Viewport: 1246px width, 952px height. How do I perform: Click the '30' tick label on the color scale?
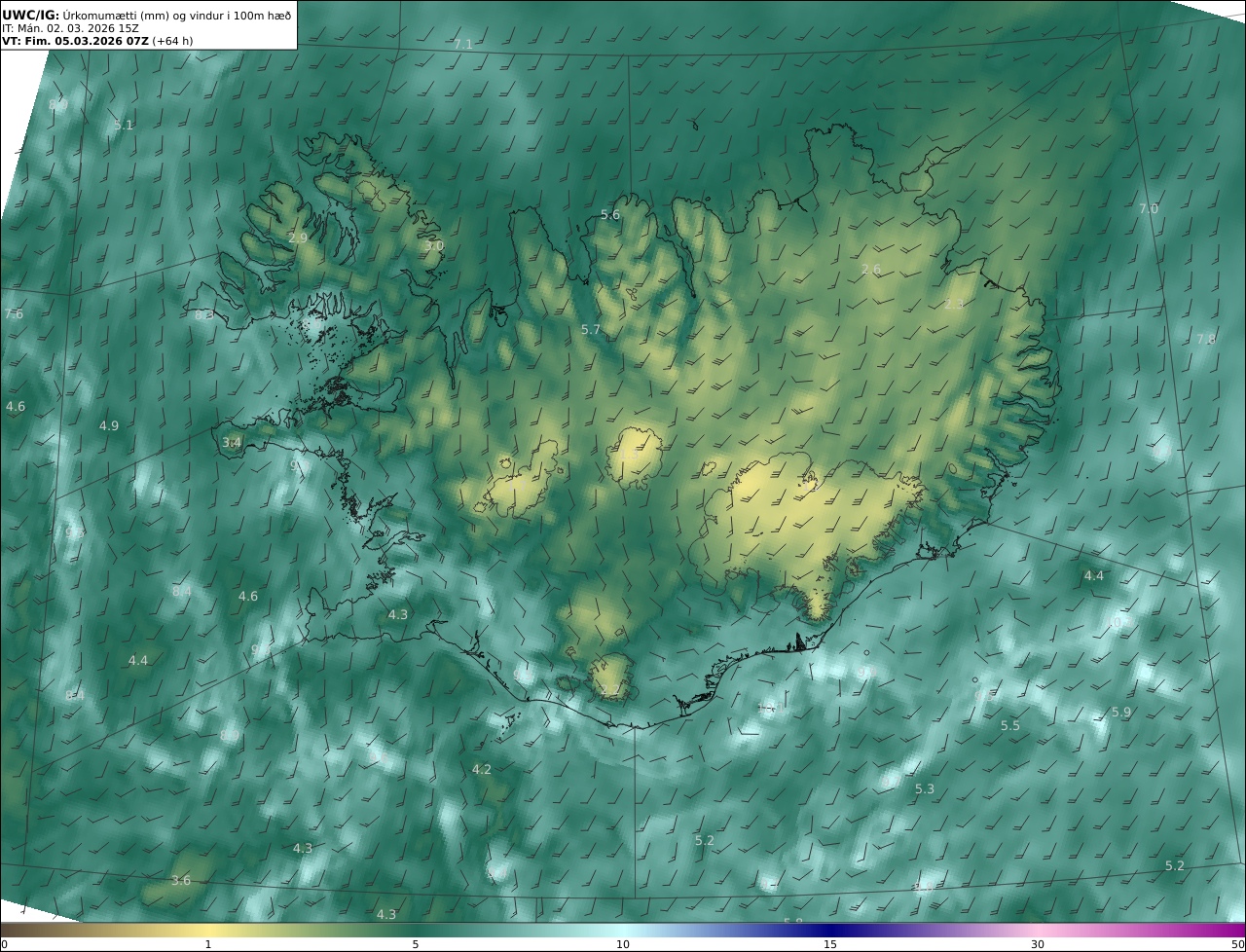click(1038, 945)
